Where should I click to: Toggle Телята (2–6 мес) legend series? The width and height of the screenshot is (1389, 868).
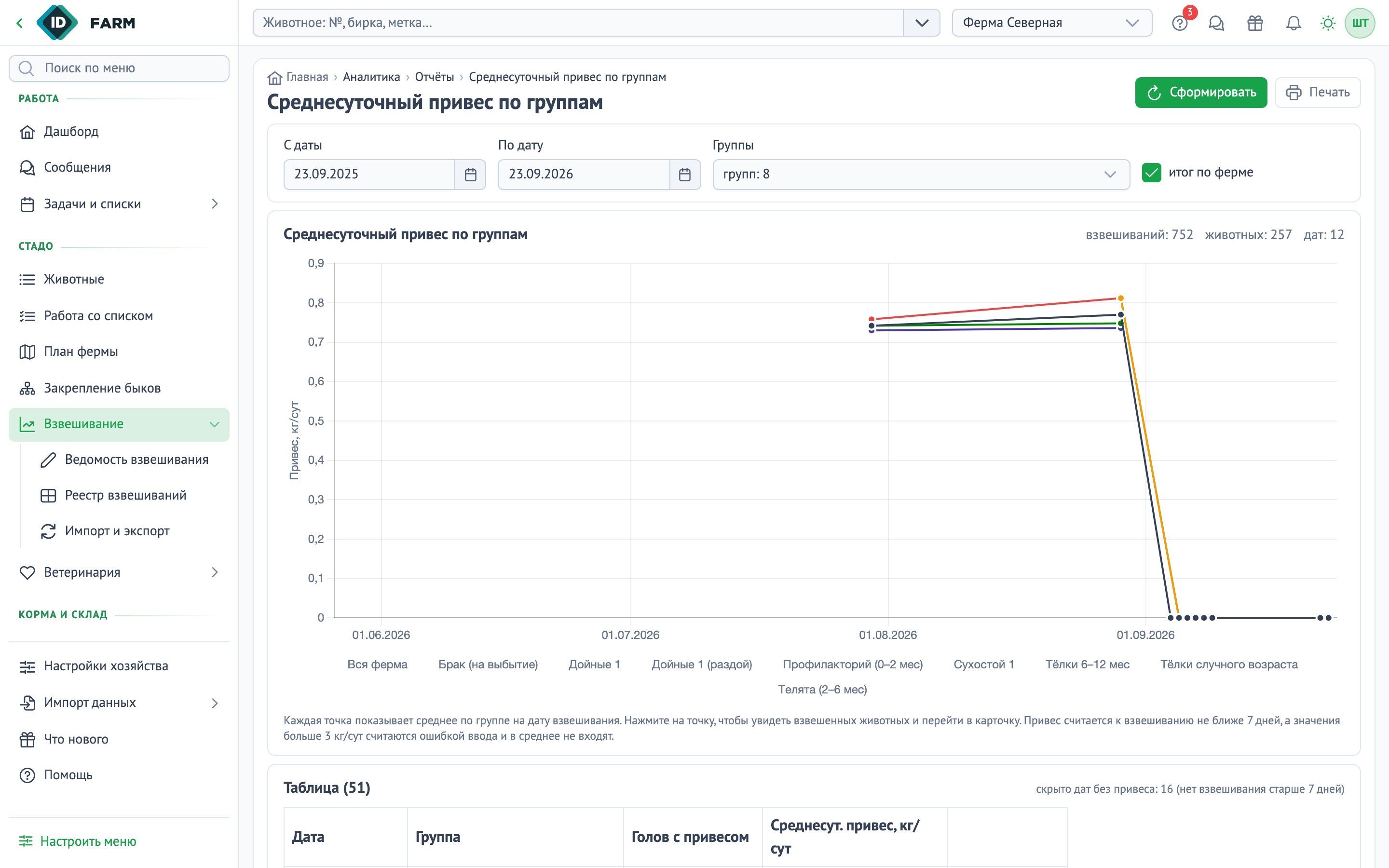tap(822, 690)
